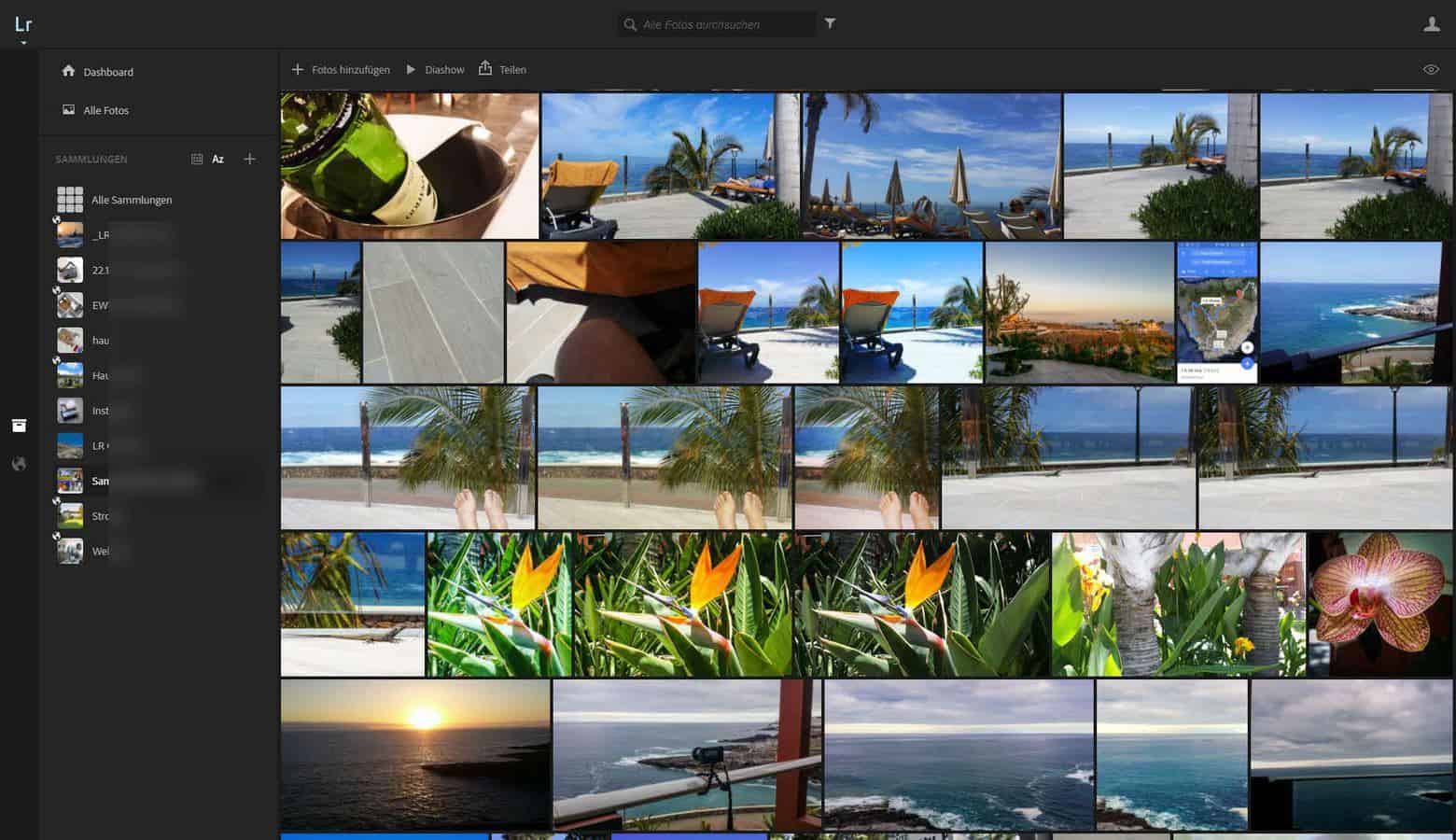Open the pink orchid flower photo

pos(1379,604)
